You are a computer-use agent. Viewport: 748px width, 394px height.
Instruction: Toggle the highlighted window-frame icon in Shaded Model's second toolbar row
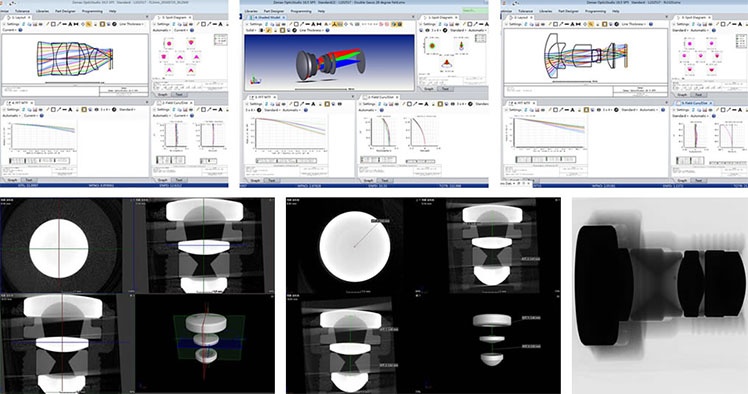pos(282,30)
